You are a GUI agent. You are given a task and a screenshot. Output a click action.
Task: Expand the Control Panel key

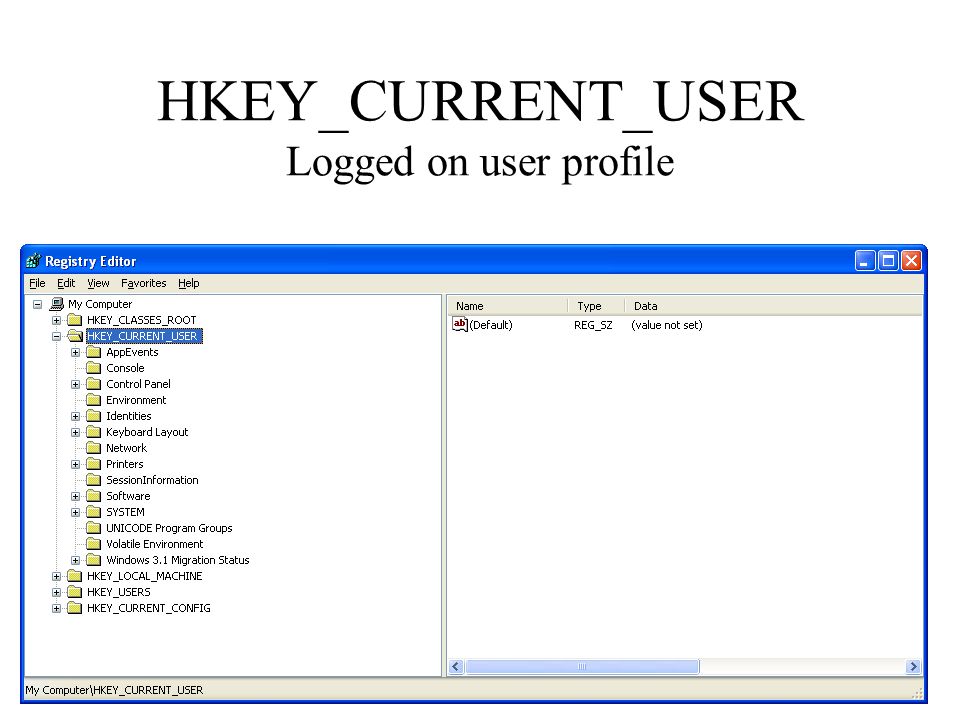click(75, 384)
